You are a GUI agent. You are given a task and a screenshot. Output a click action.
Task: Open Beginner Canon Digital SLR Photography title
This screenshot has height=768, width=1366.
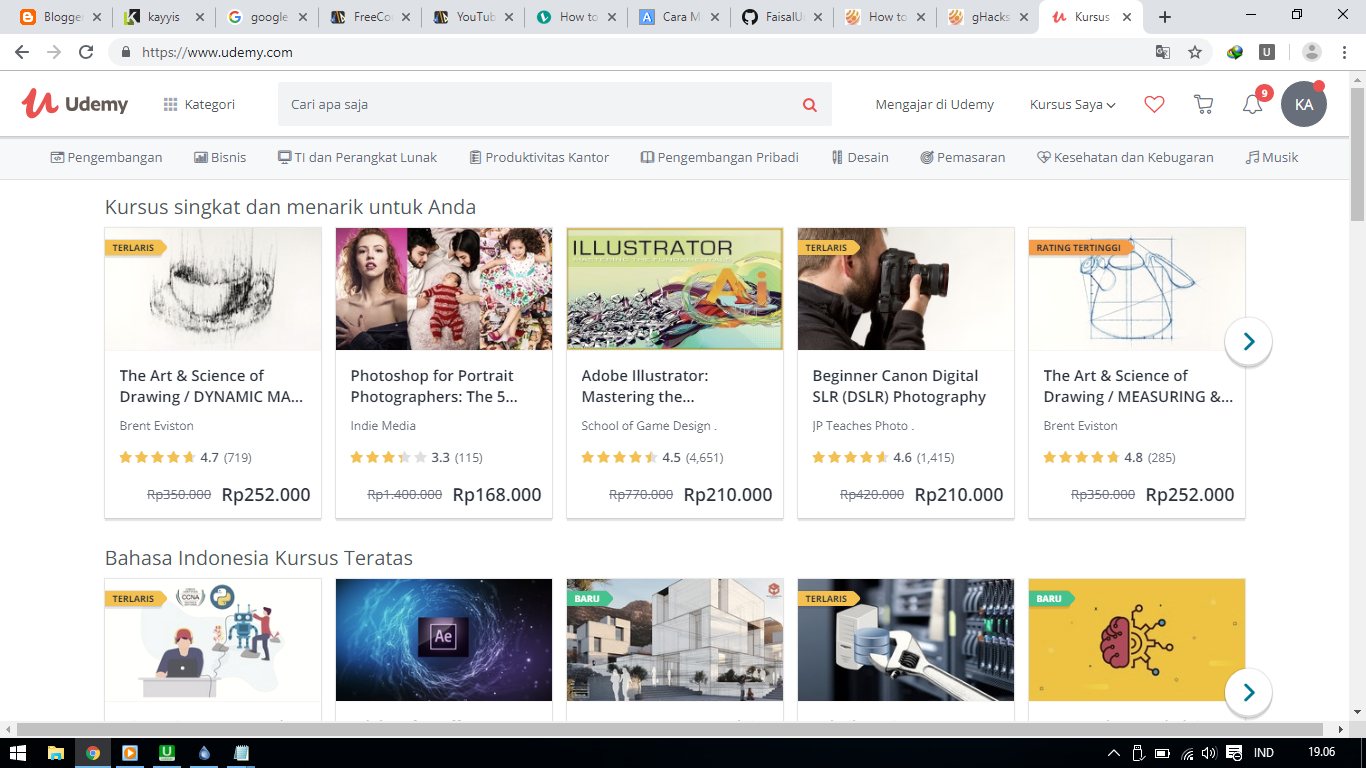(899, 386)
